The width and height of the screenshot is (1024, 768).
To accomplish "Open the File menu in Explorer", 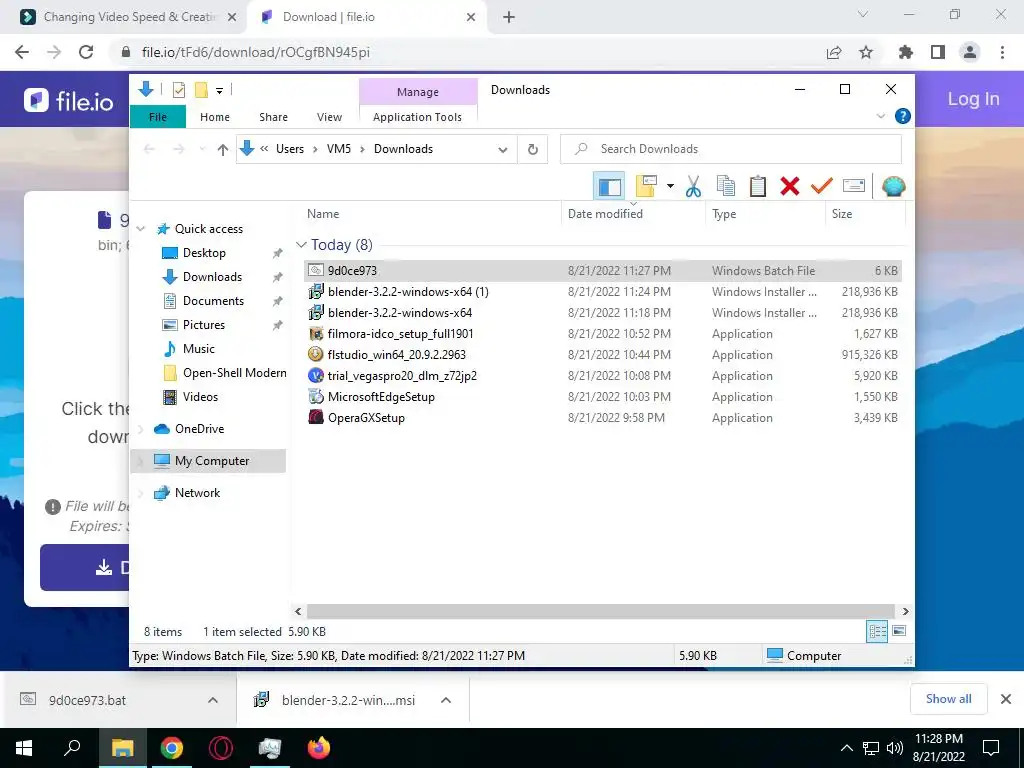I will click(158, 117).
